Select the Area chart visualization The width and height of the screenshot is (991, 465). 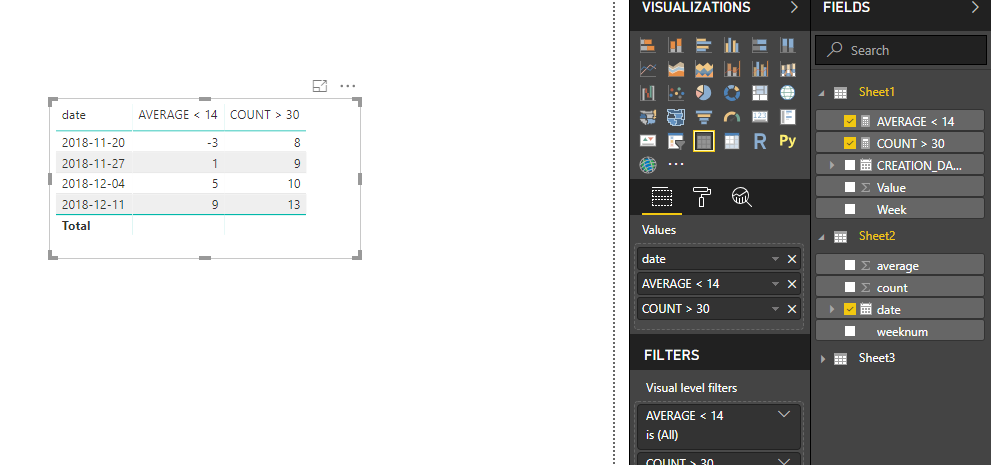click(676, 69)
